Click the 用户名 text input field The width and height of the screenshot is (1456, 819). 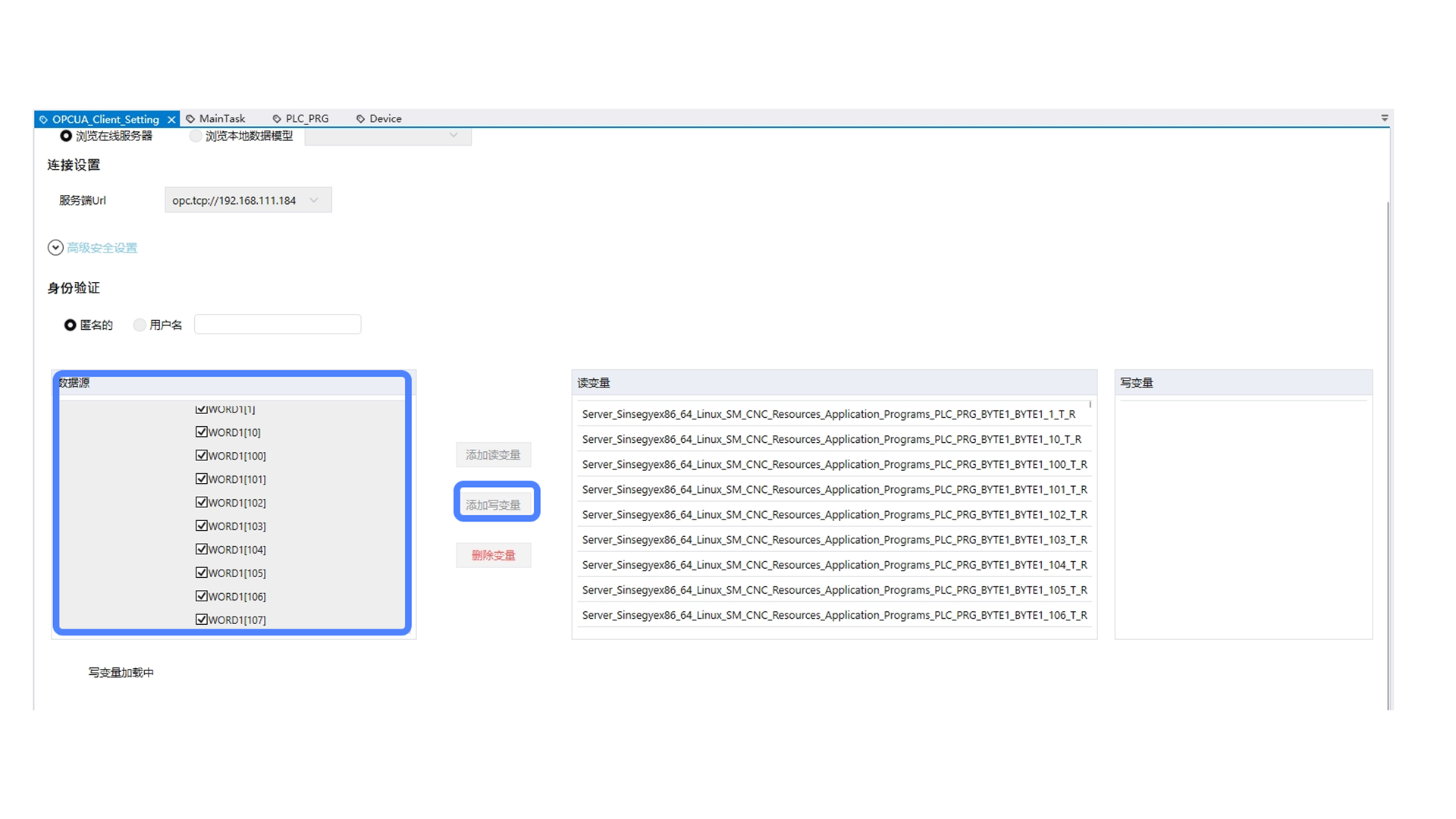coord(278,325)
